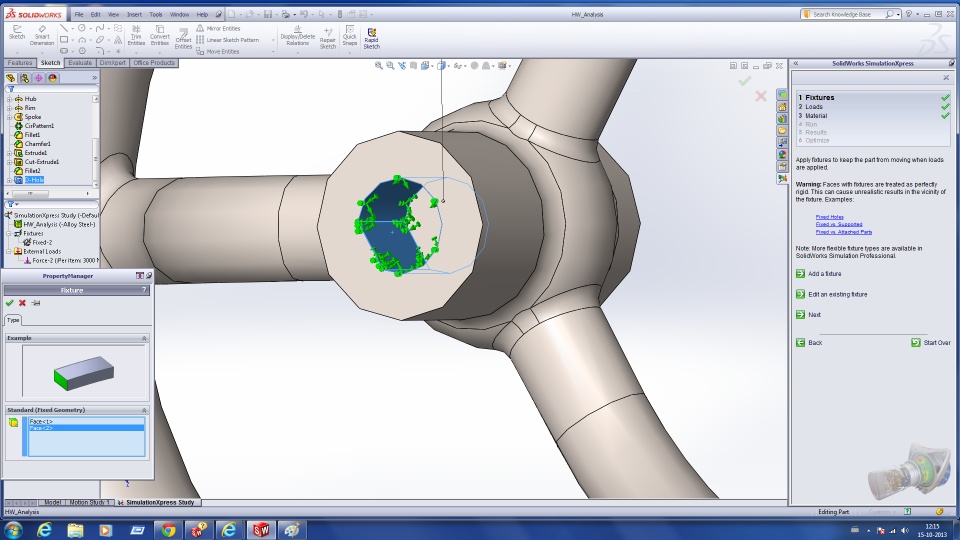Accept the fixture with green checkmark
This screenshot has width=960, height=540.
(9, 302)
